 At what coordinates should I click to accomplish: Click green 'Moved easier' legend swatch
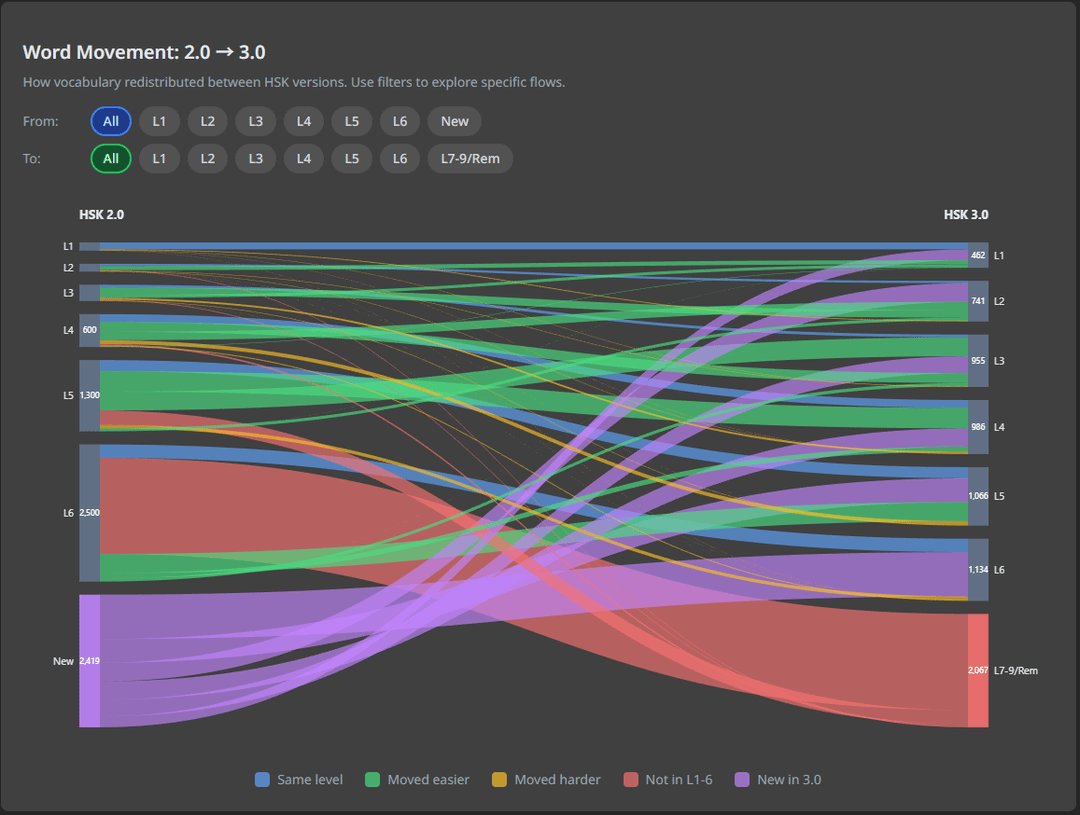(373, 779)
